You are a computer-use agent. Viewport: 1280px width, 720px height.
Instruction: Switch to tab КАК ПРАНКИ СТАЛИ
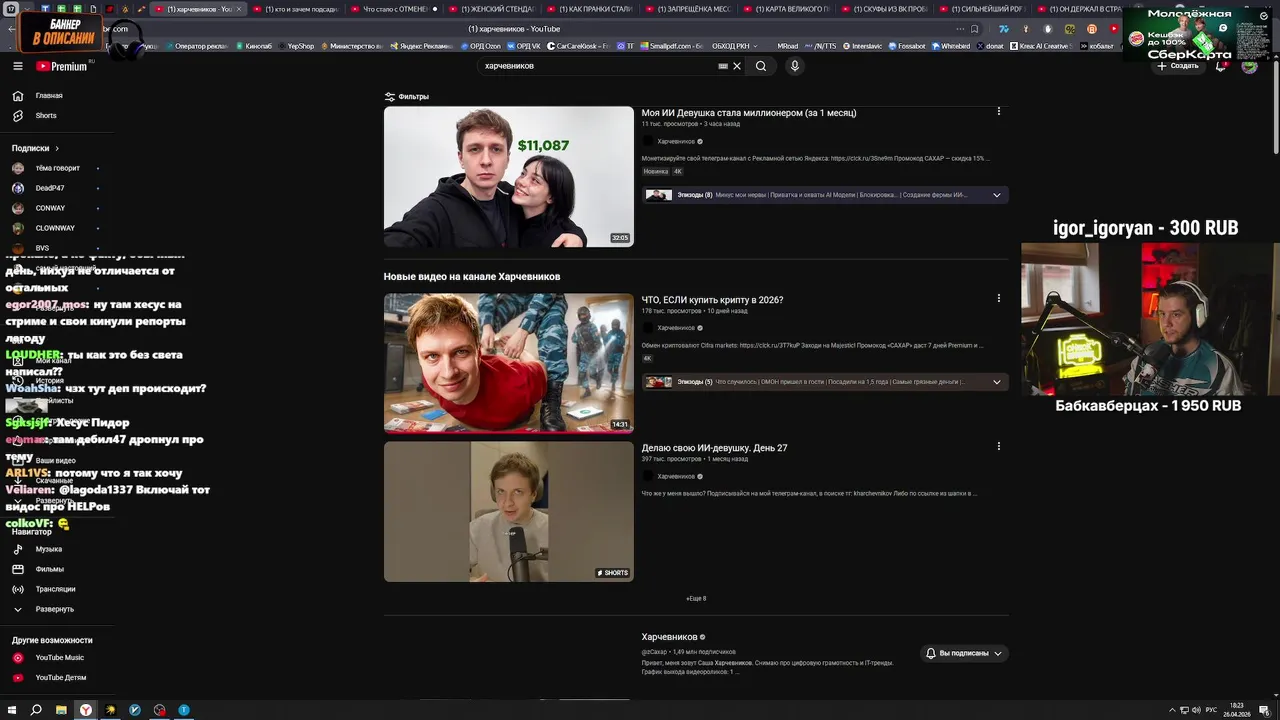click(590, 9)
